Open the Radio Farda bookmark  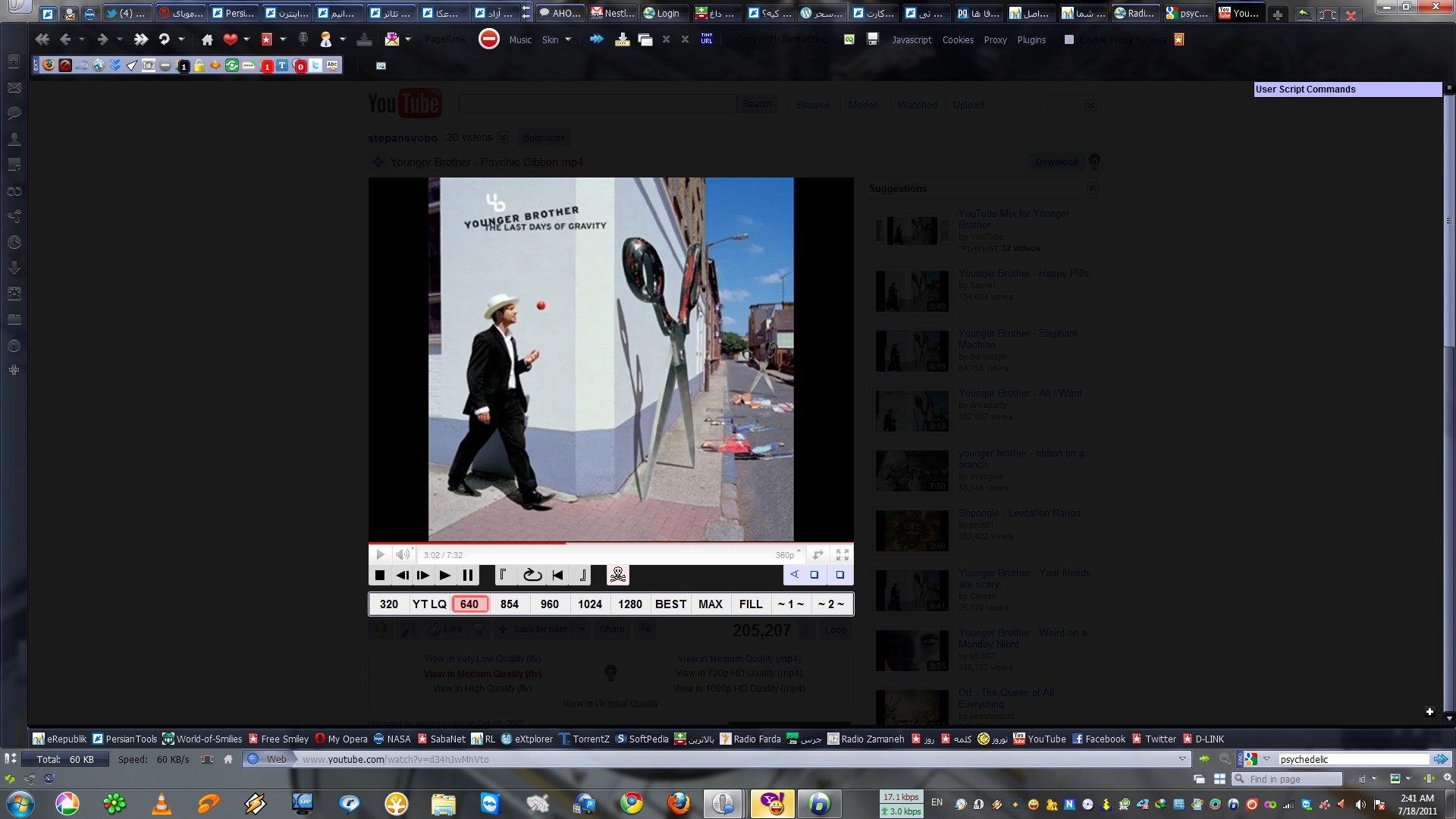coord(750,739)
